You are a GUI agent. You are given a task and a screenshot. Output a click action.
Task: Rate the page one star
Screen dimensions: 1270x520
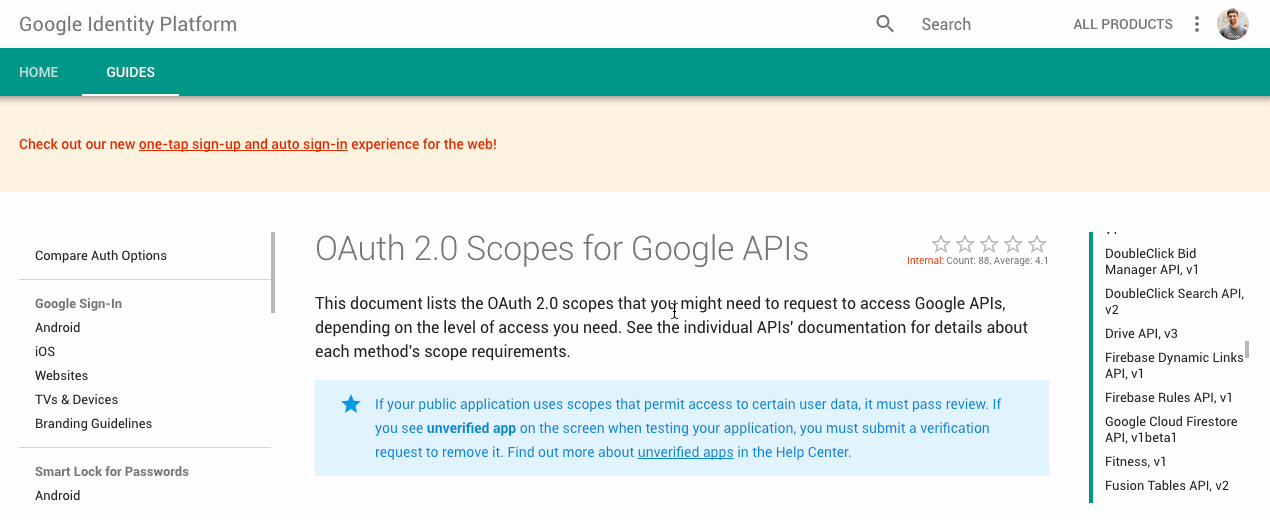coord(941,244)
